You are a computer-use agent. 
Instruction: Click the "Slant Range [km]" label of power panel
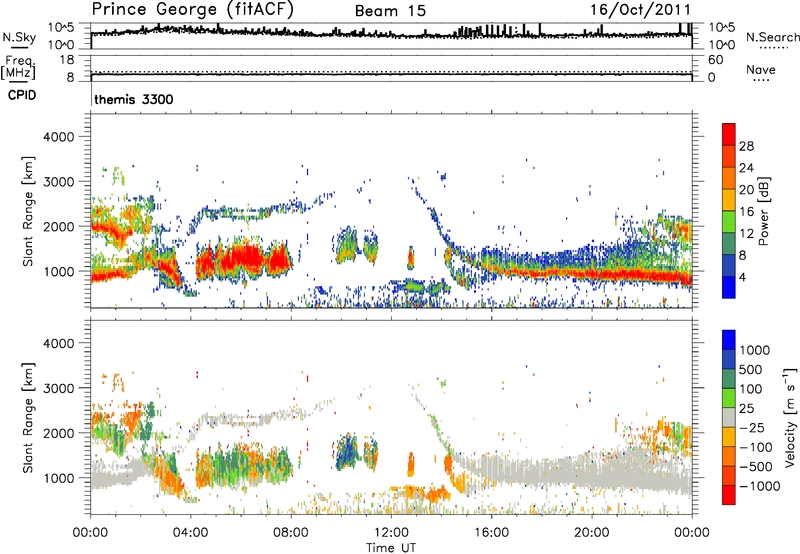coord(28,211)
